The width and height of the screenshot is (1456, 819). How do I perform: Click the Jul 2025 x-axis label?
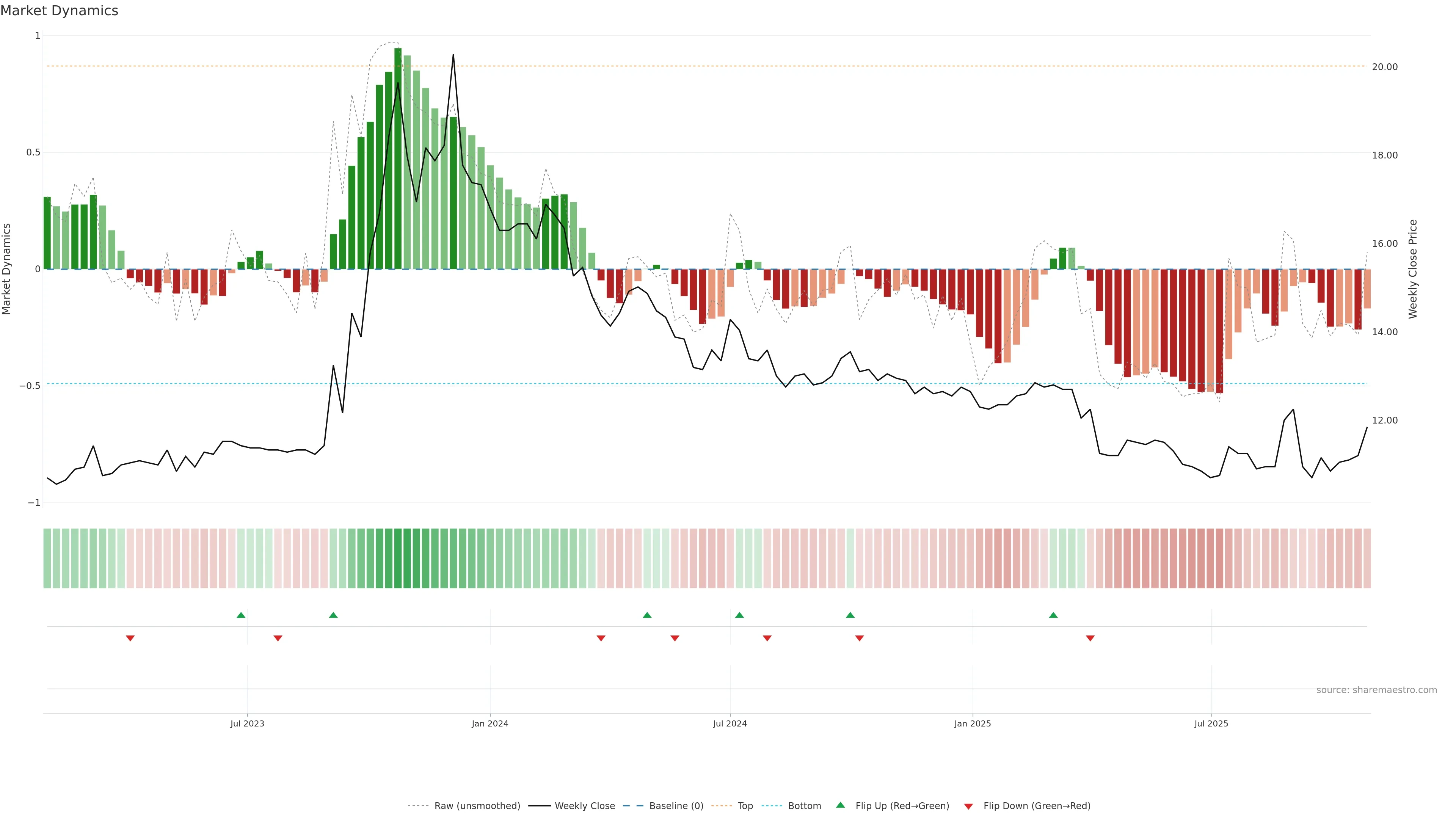[1211, 723]
